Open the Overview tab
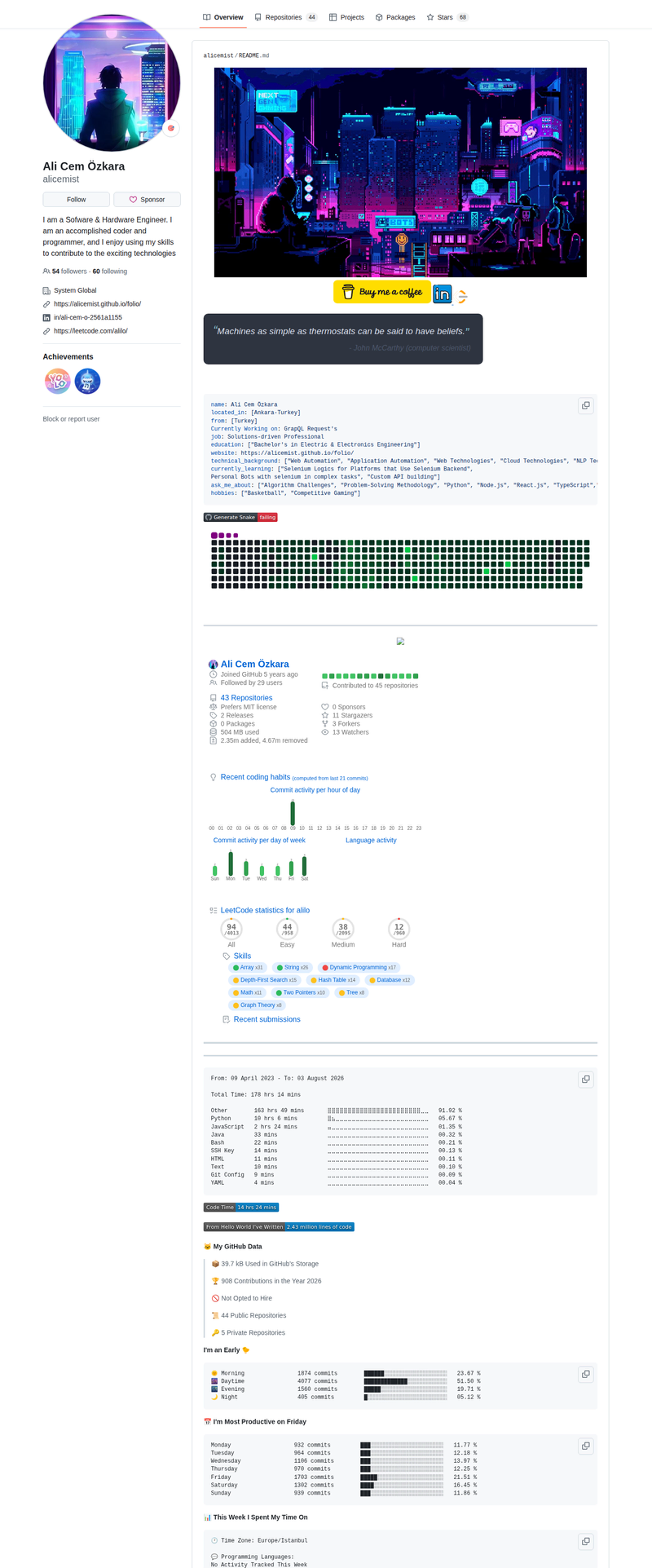The image size is (652, 1568). pyautogui.click(x=223, y=17)
